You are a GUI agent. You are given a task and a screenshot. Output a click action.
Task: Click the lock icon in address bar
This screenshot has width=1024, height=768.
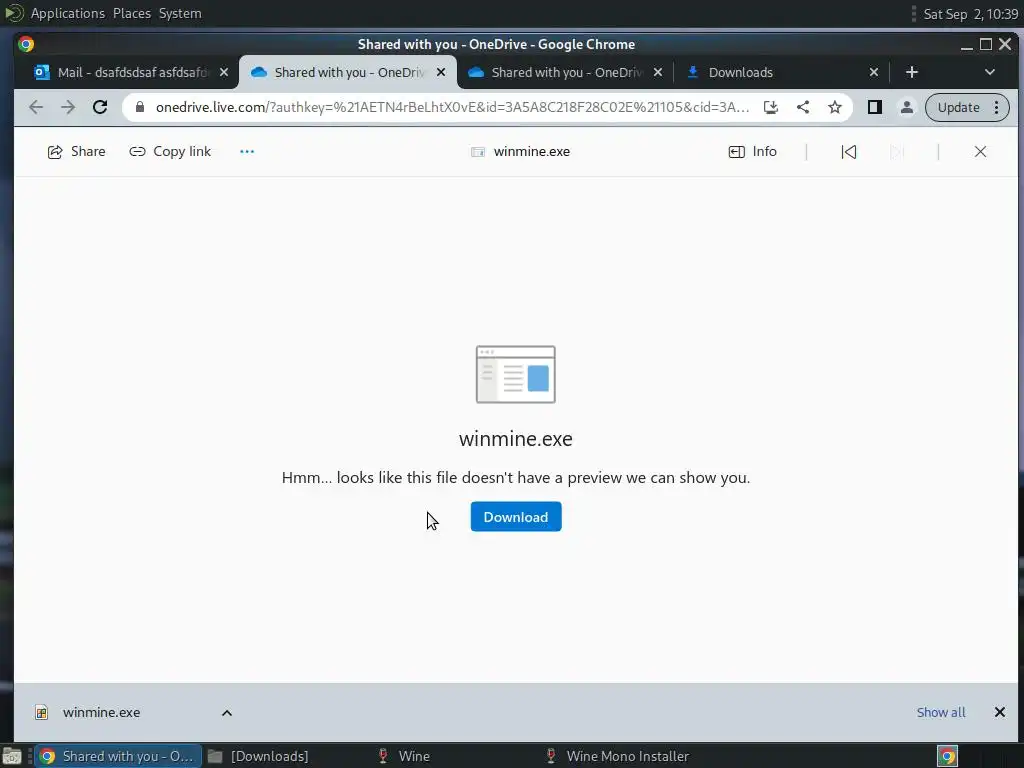point(140,107)
